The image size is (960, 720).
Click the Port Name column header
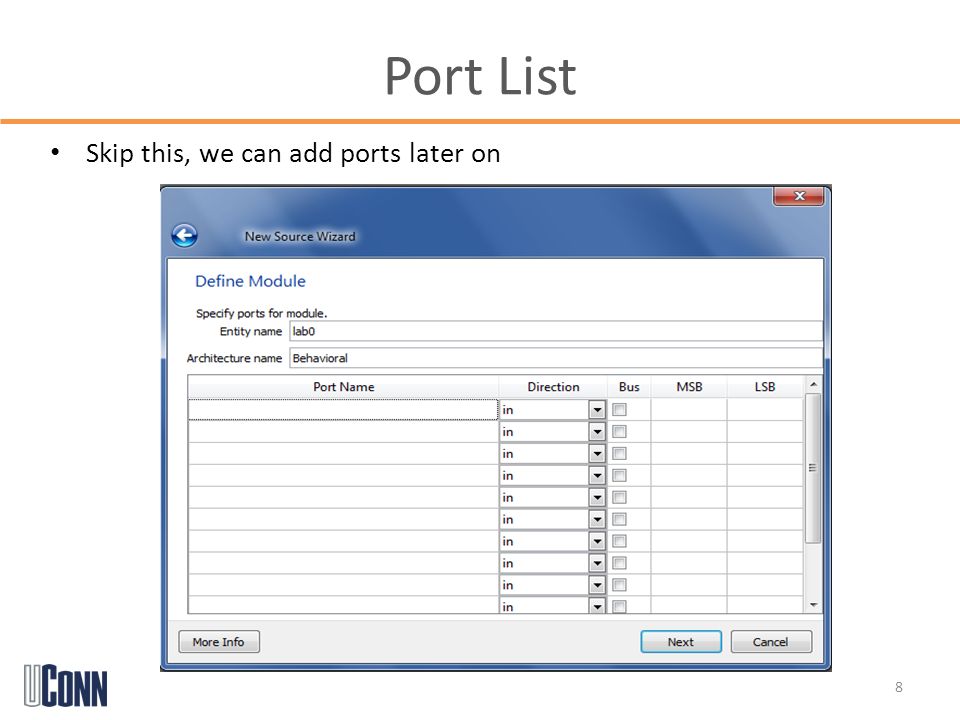tap(343, 387)
